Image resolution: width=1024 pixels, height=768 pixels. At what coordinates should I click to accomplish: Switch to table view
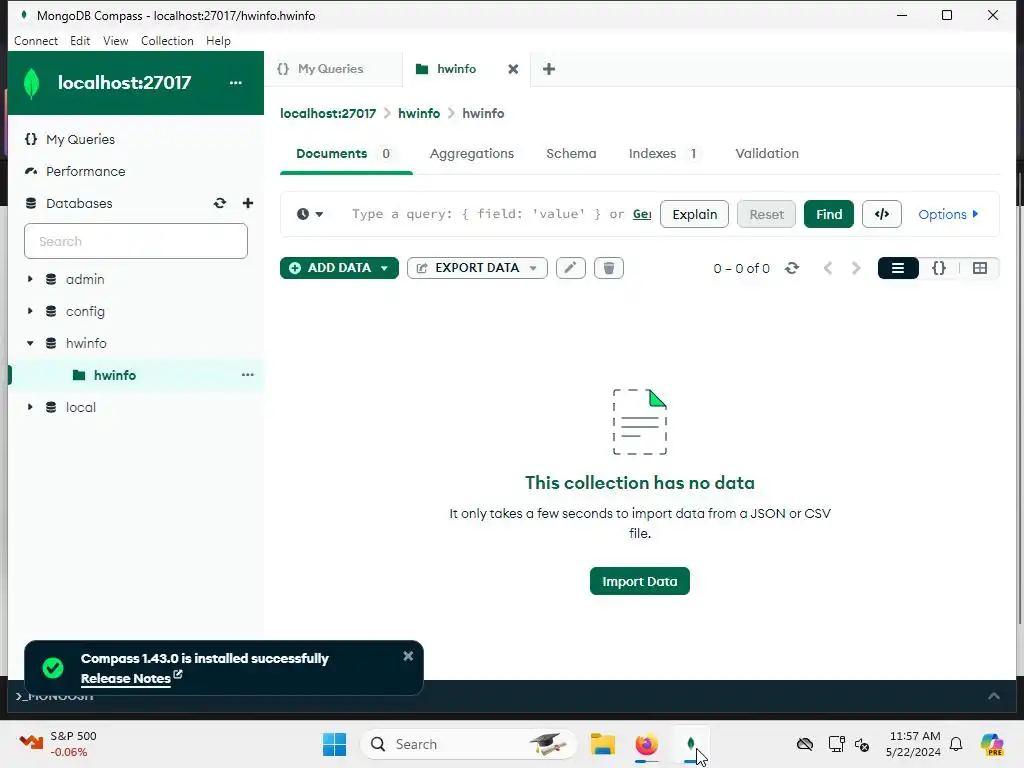(x=980, y=268)
